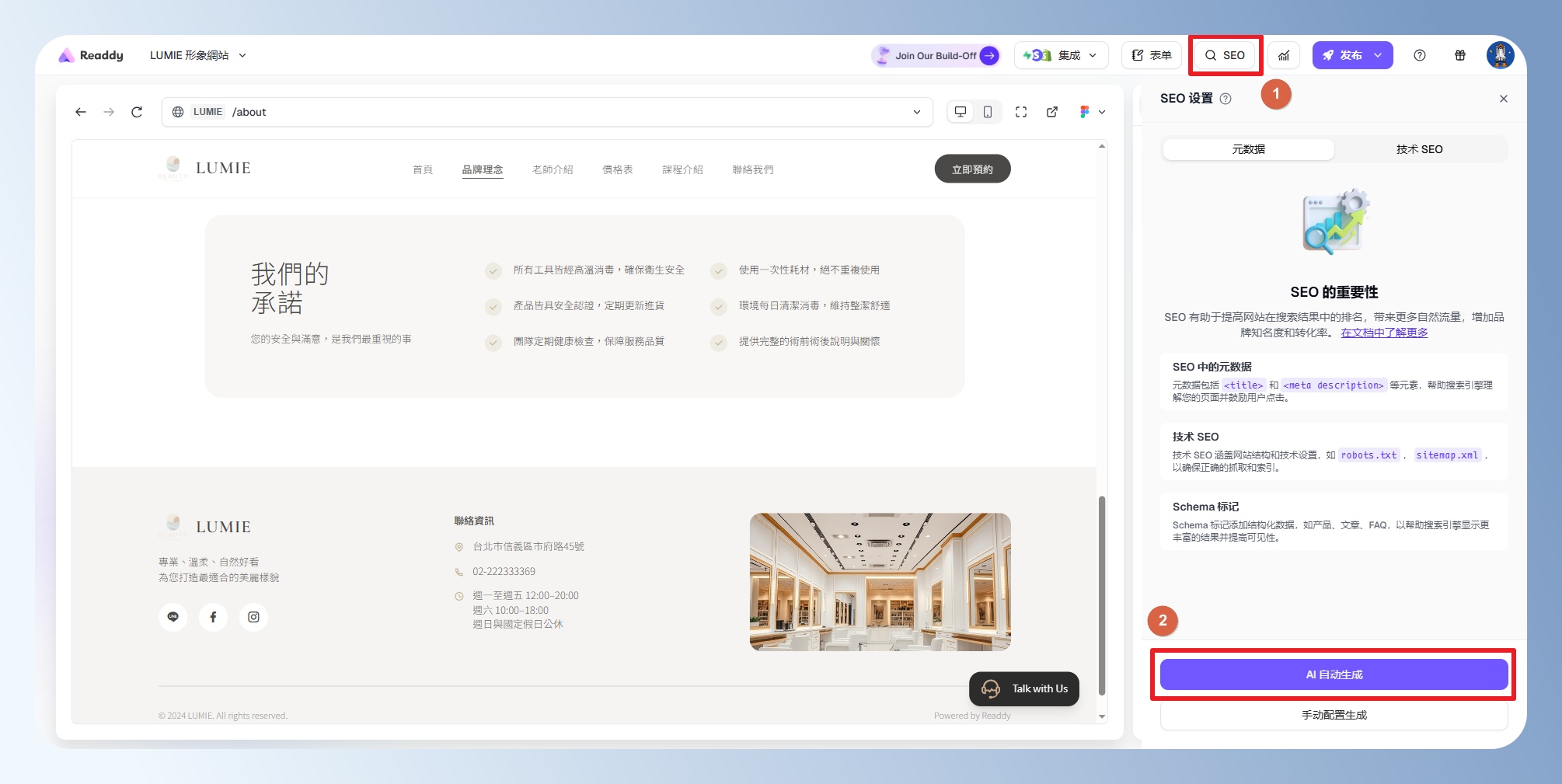This screenshot has height=784, width=1562.
Task: Enter fullscreen preview mode
Action: (1021, 112)
